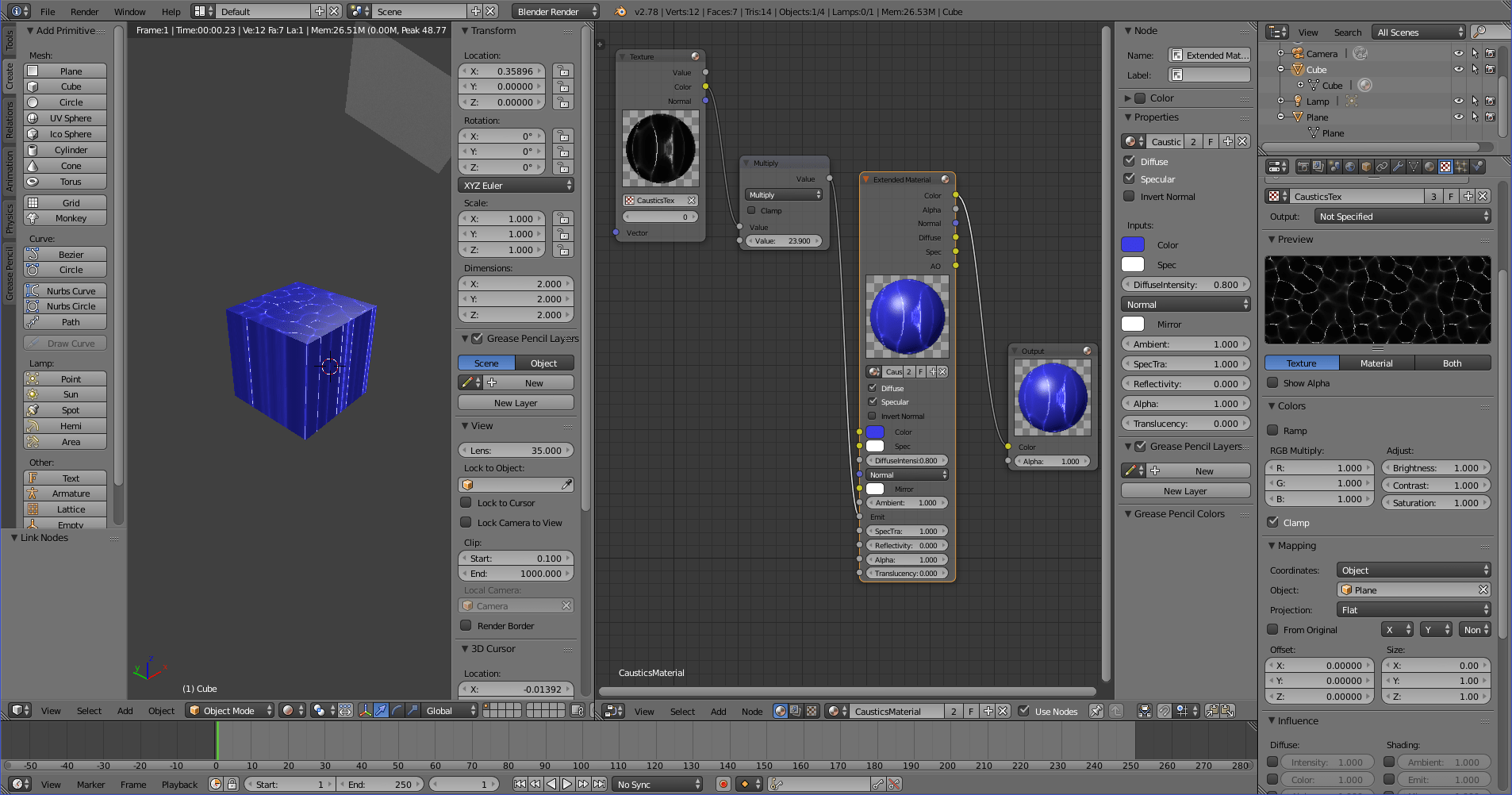
Task: Open the Particles tab (sparkles icon)
Action: 1460,167
